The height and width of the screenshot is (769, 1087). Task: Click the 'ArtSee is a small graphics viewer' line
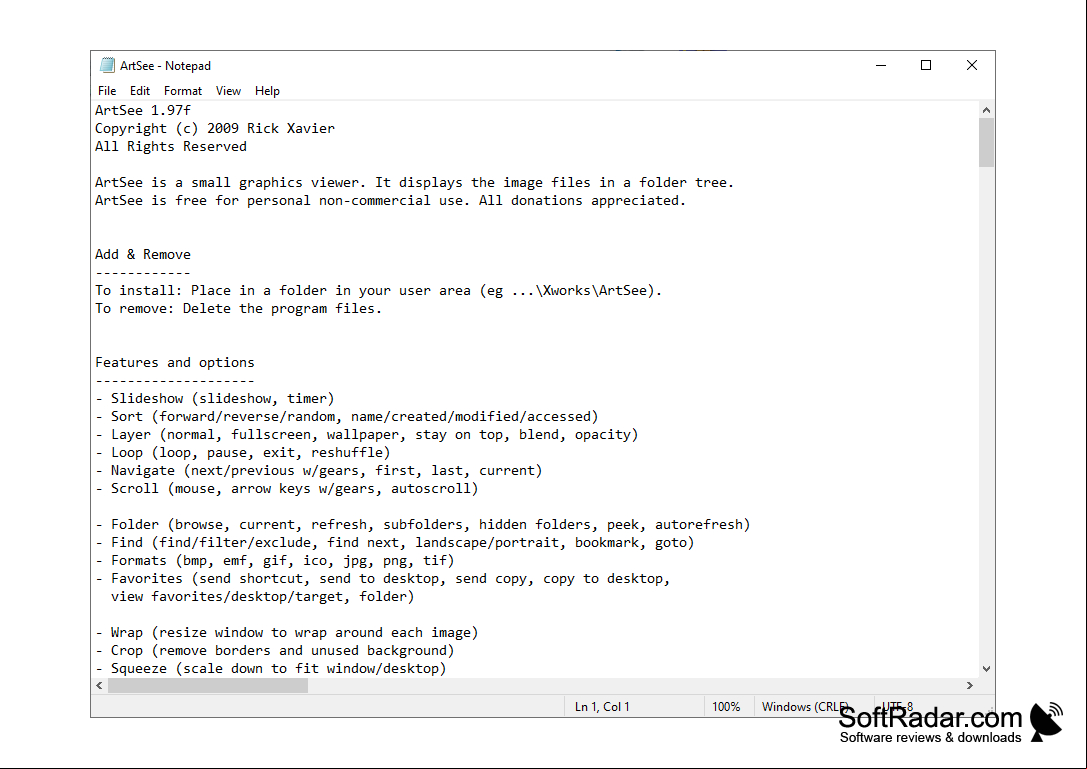415,182
